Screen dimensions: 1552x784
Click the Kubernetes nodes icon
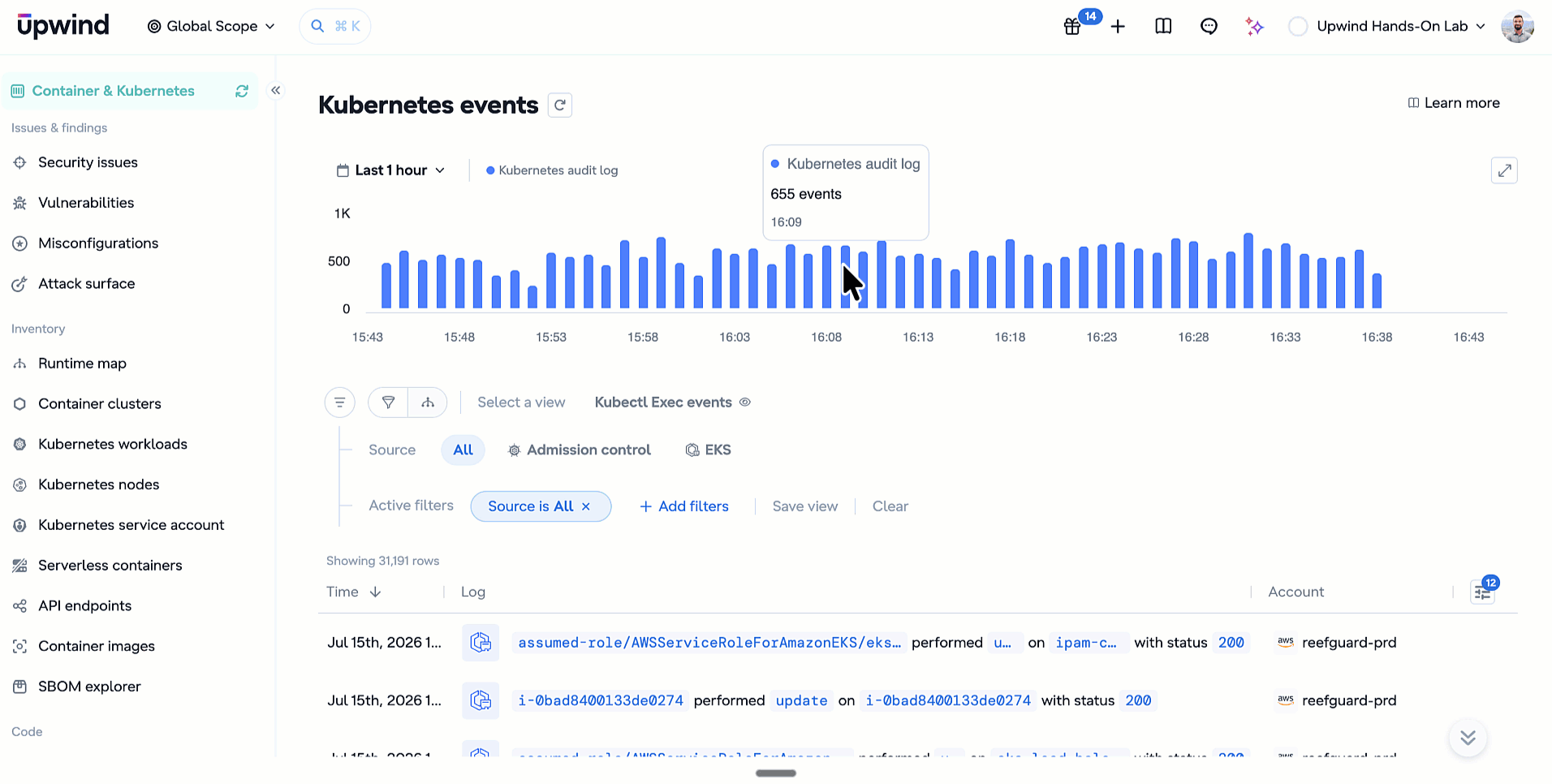[x=19, y=485]
